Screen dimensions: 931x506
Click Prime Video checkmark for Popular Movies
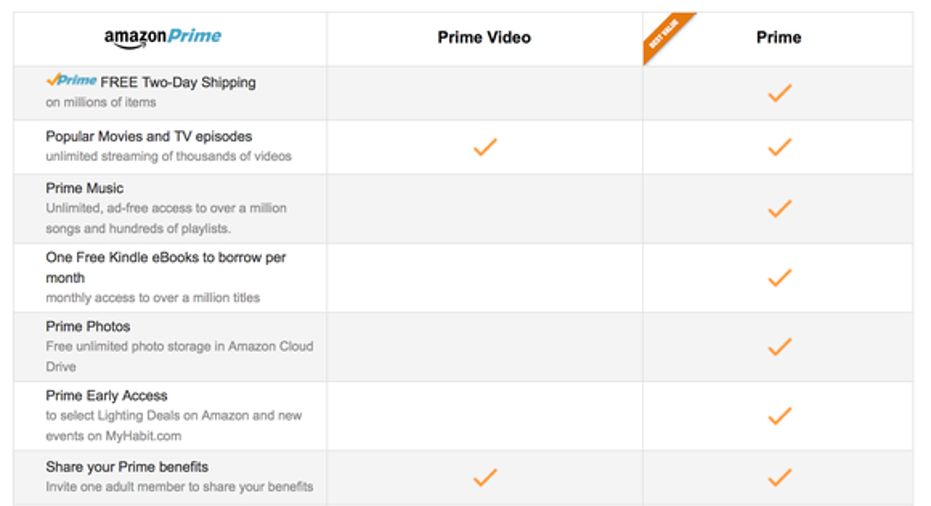point(485,147)
